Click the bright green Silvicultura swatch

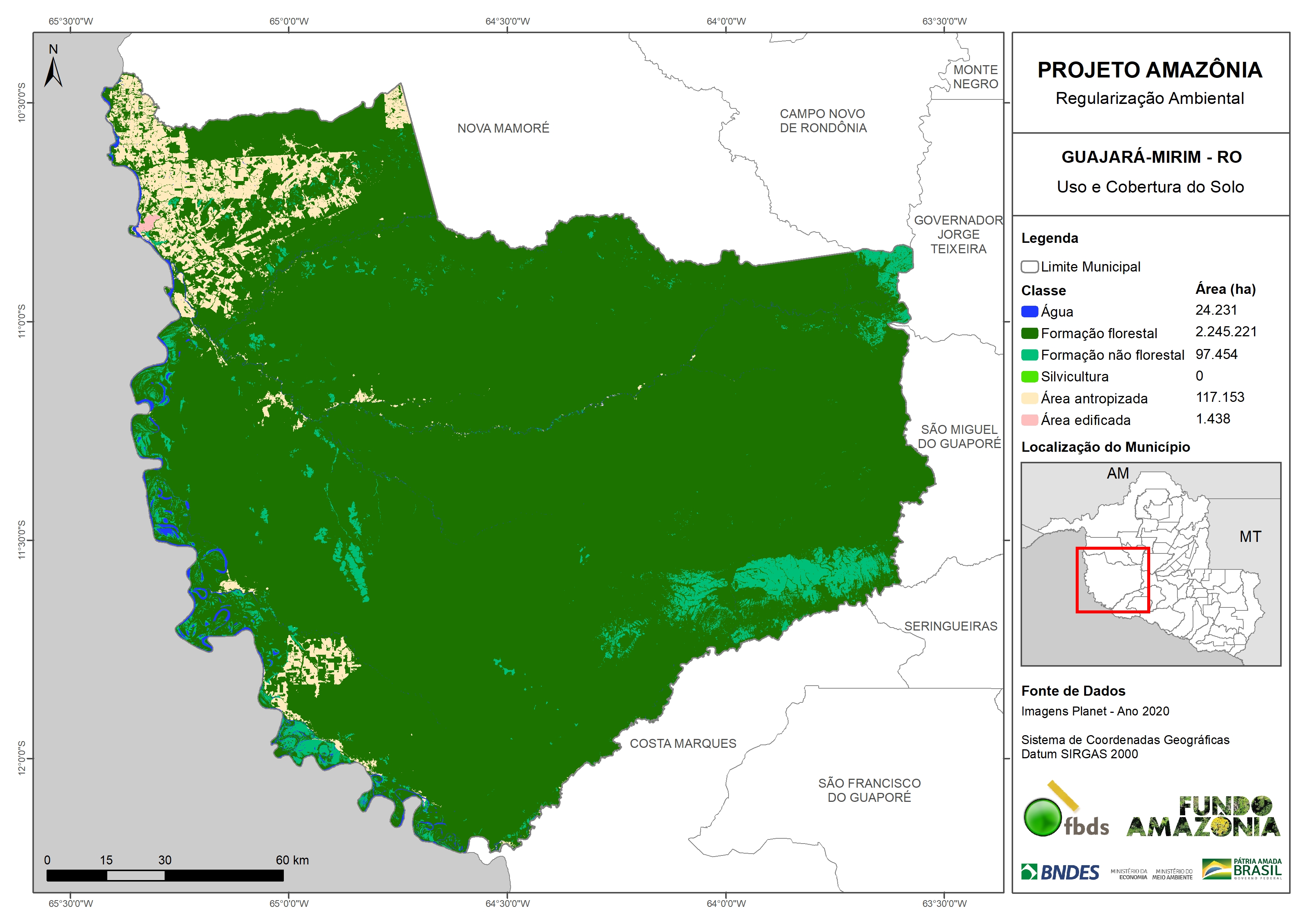[x=1029, y=376]
